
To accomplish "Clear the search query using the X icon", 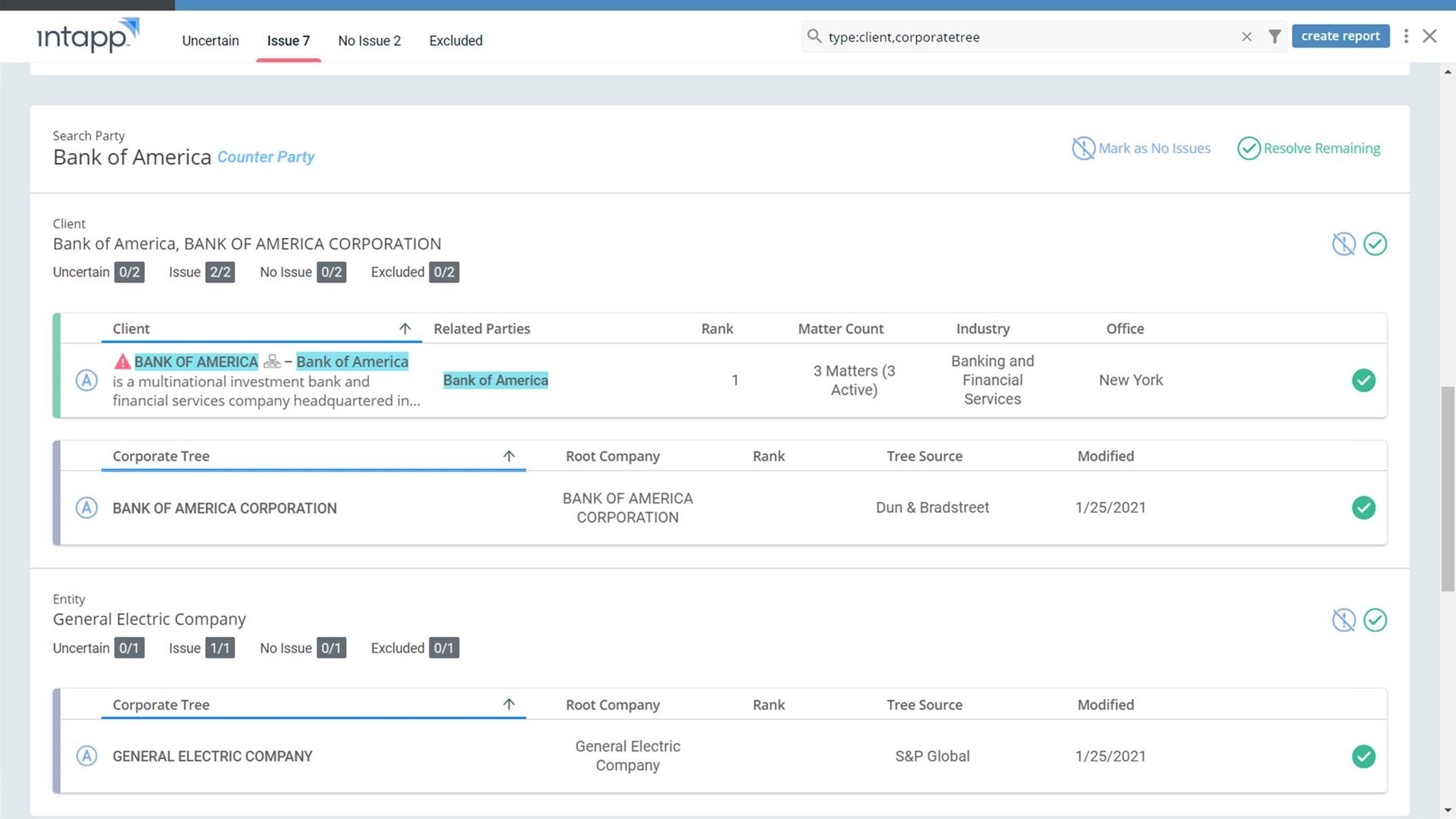I will click(1247, 36).
